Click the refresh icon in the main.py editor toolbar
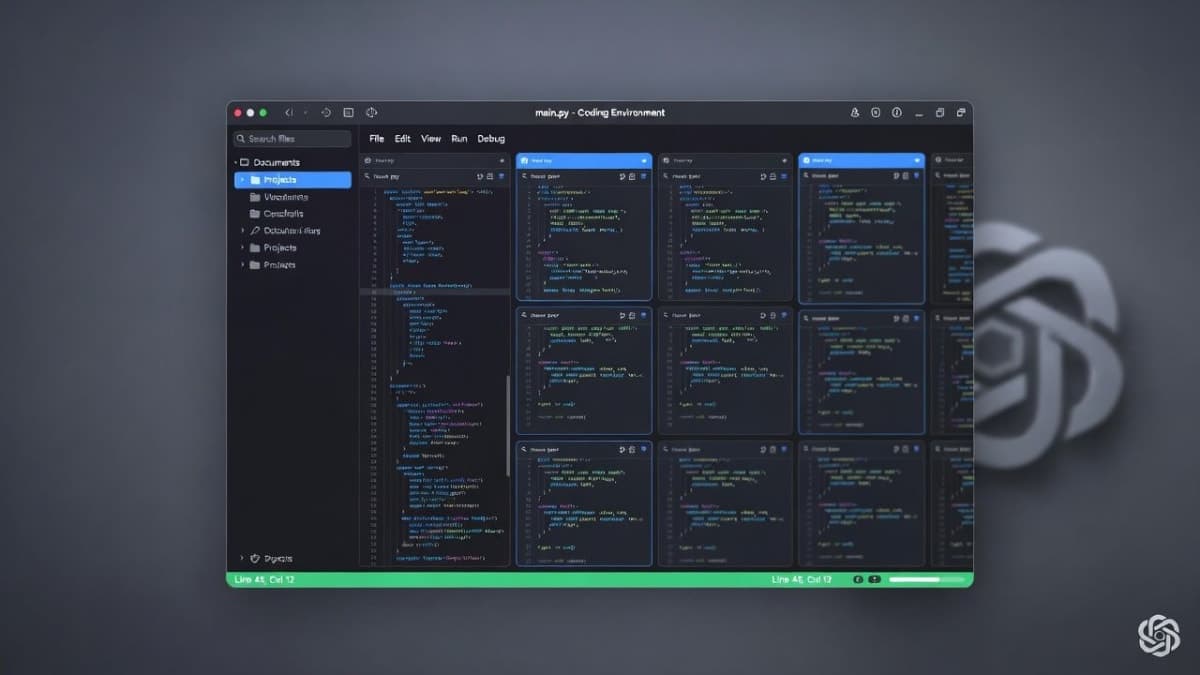 point(480,175)
